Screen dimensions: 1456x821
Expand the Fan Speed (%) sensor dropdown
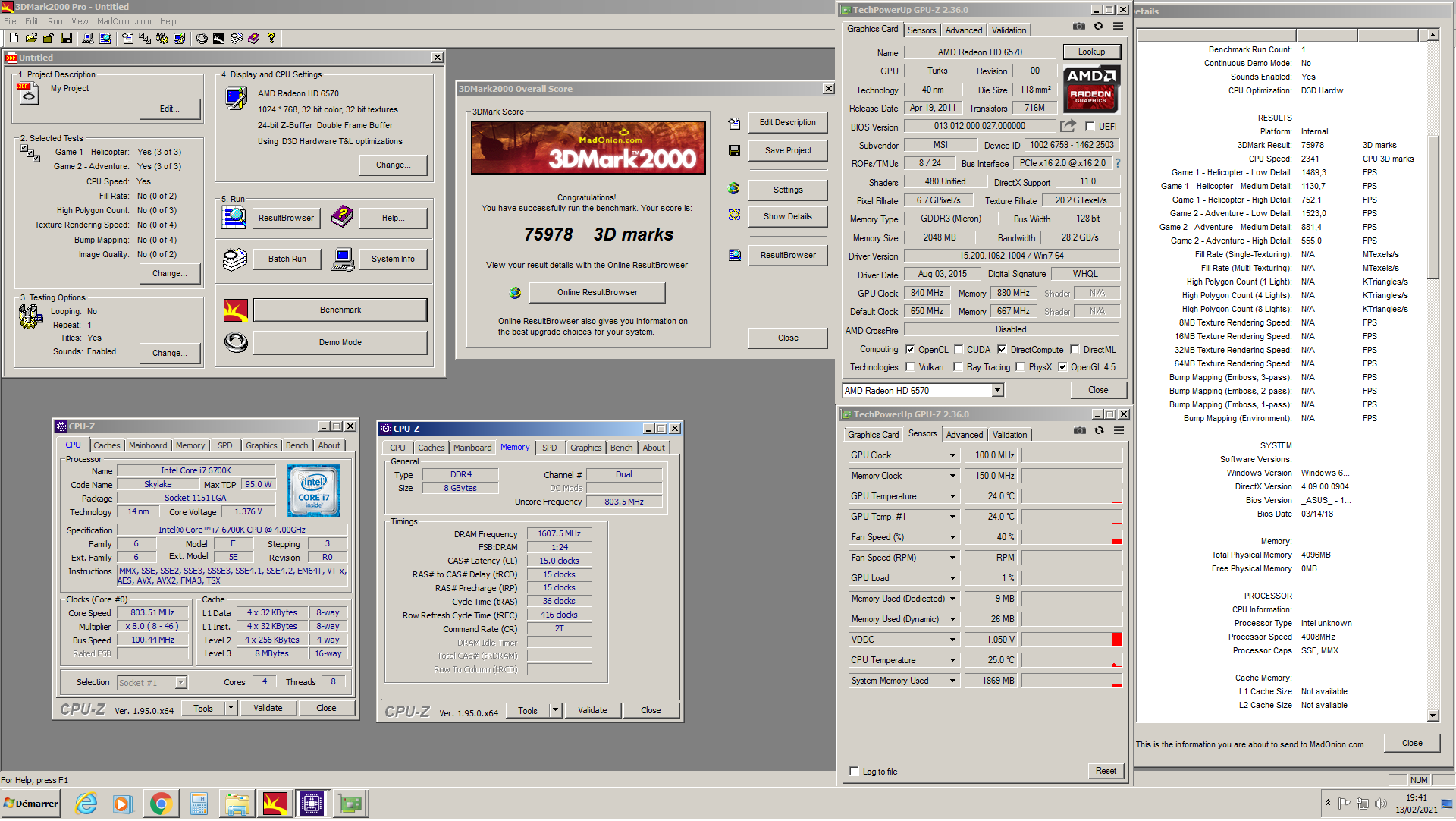[953, 538]
